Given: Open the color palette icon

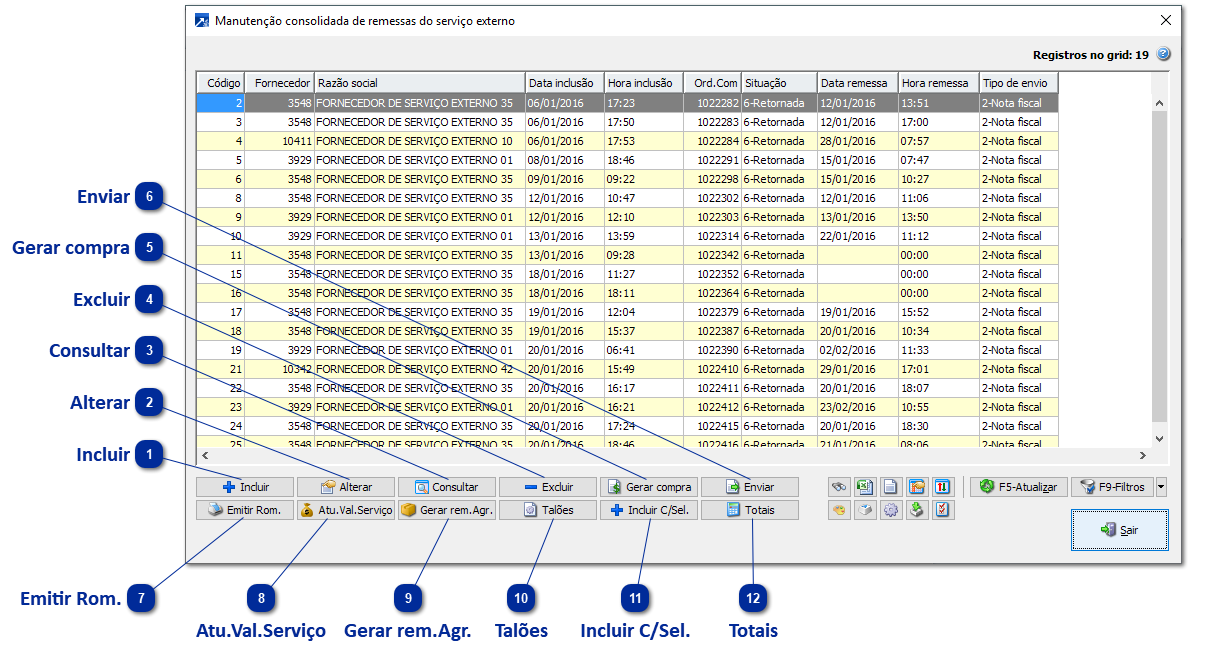Looking at the screenshot, I should click(839, 510).
